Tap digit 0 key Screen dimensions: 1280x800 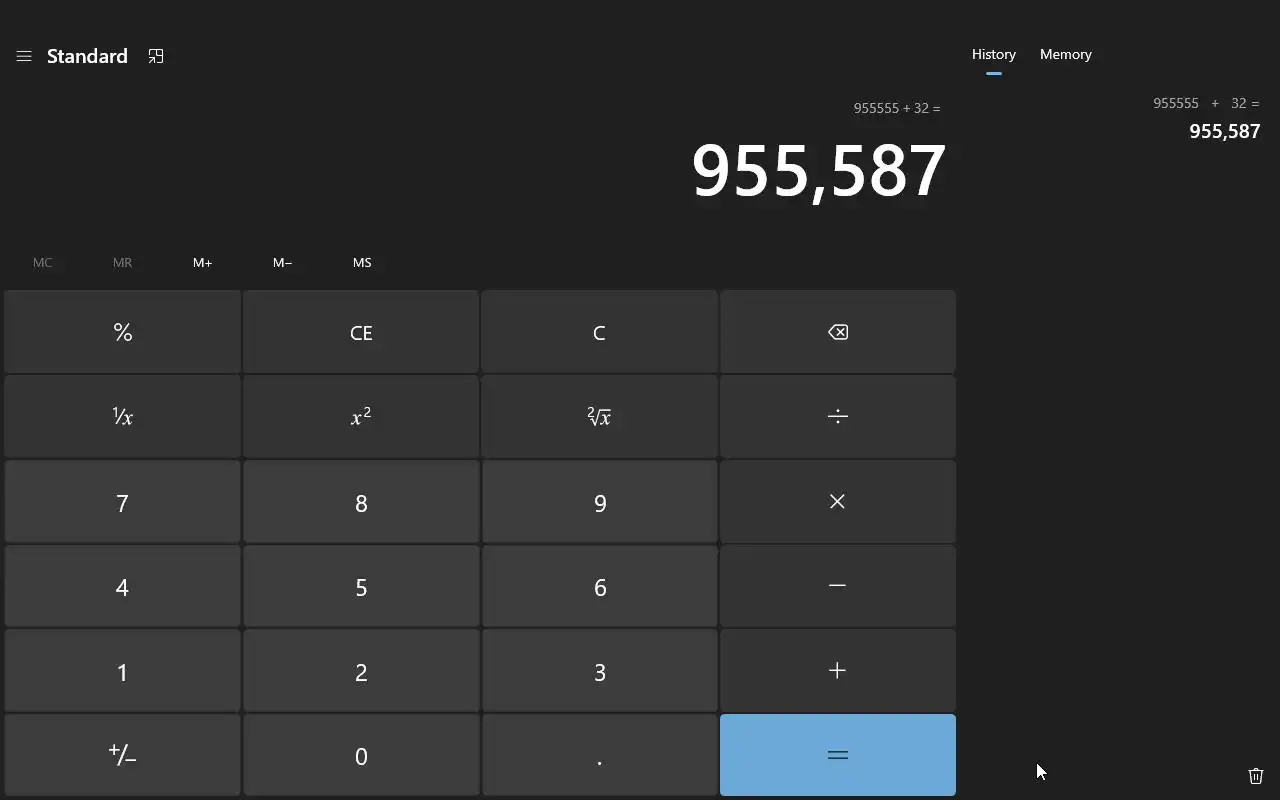pyautogui.click(x=361, y=755)
